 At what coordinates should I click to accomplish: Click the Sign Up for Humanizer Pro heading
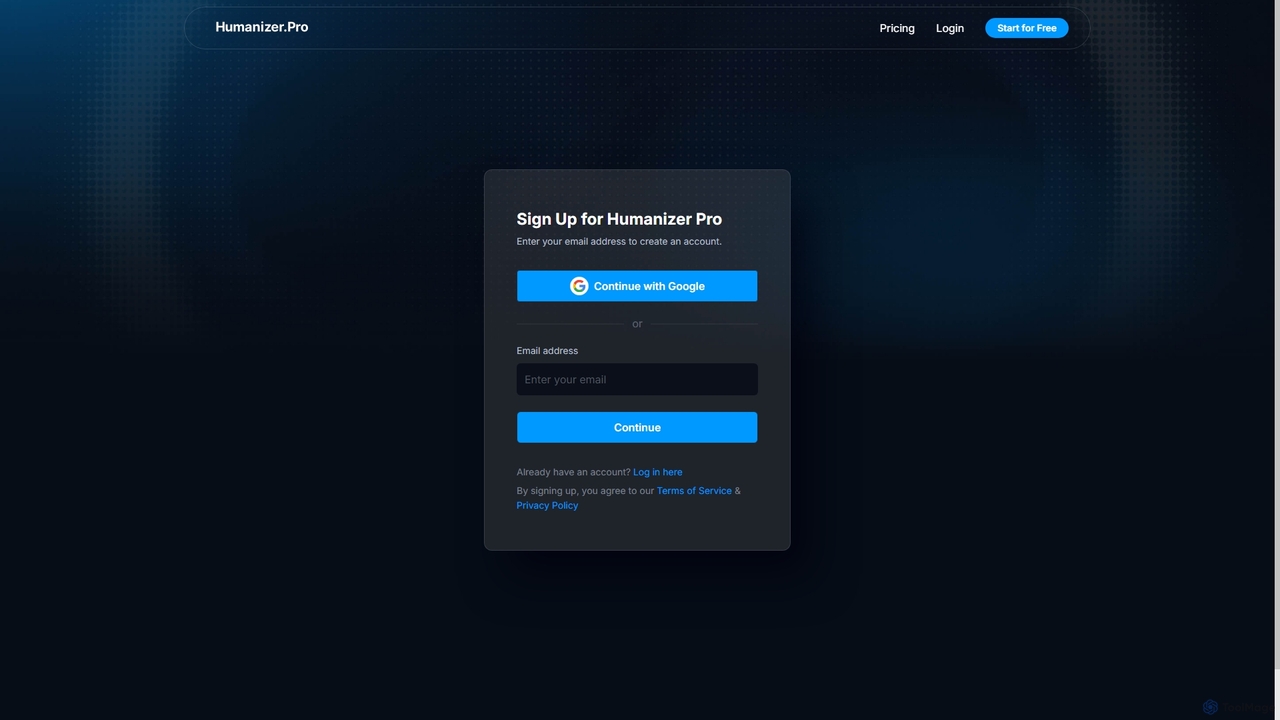pos(619,219)
